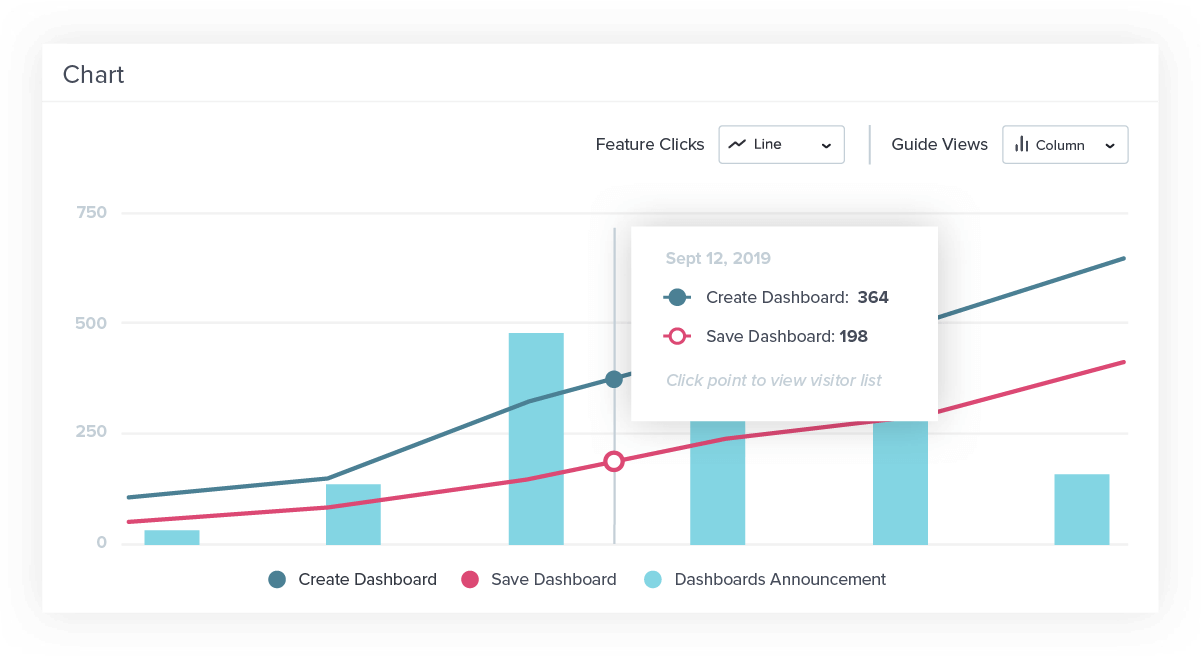The width and height of the screenshot is (1201, 656).
Task: Open the Feature Clicks Line dropdown
Action: (x=781, y=144)
